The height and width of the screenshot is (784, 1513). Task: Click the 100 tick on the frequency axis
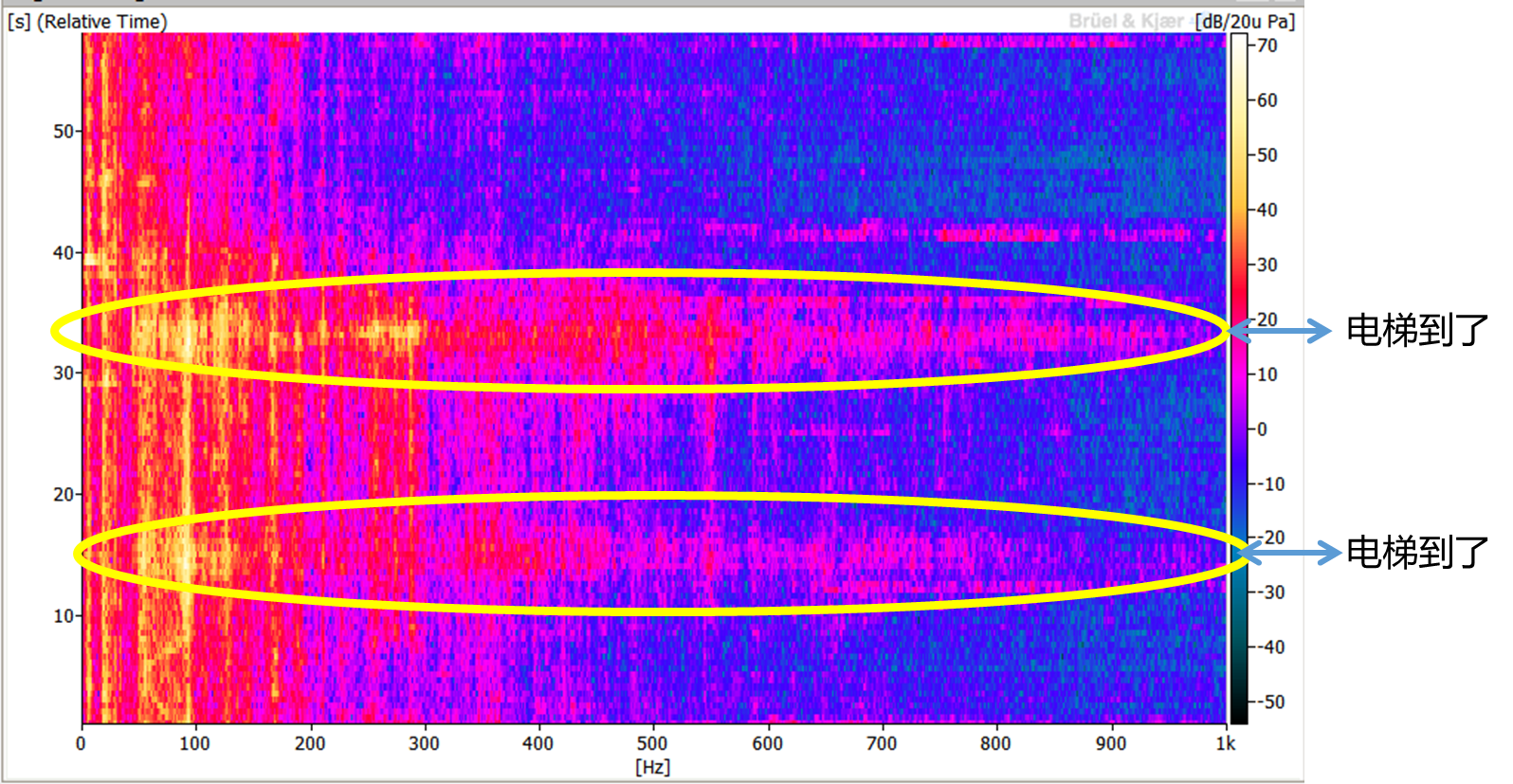(194, 744)
